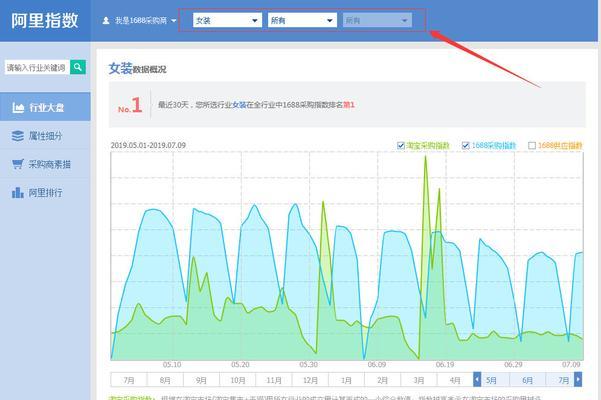Click the right arrow of the month timeline

578,380
